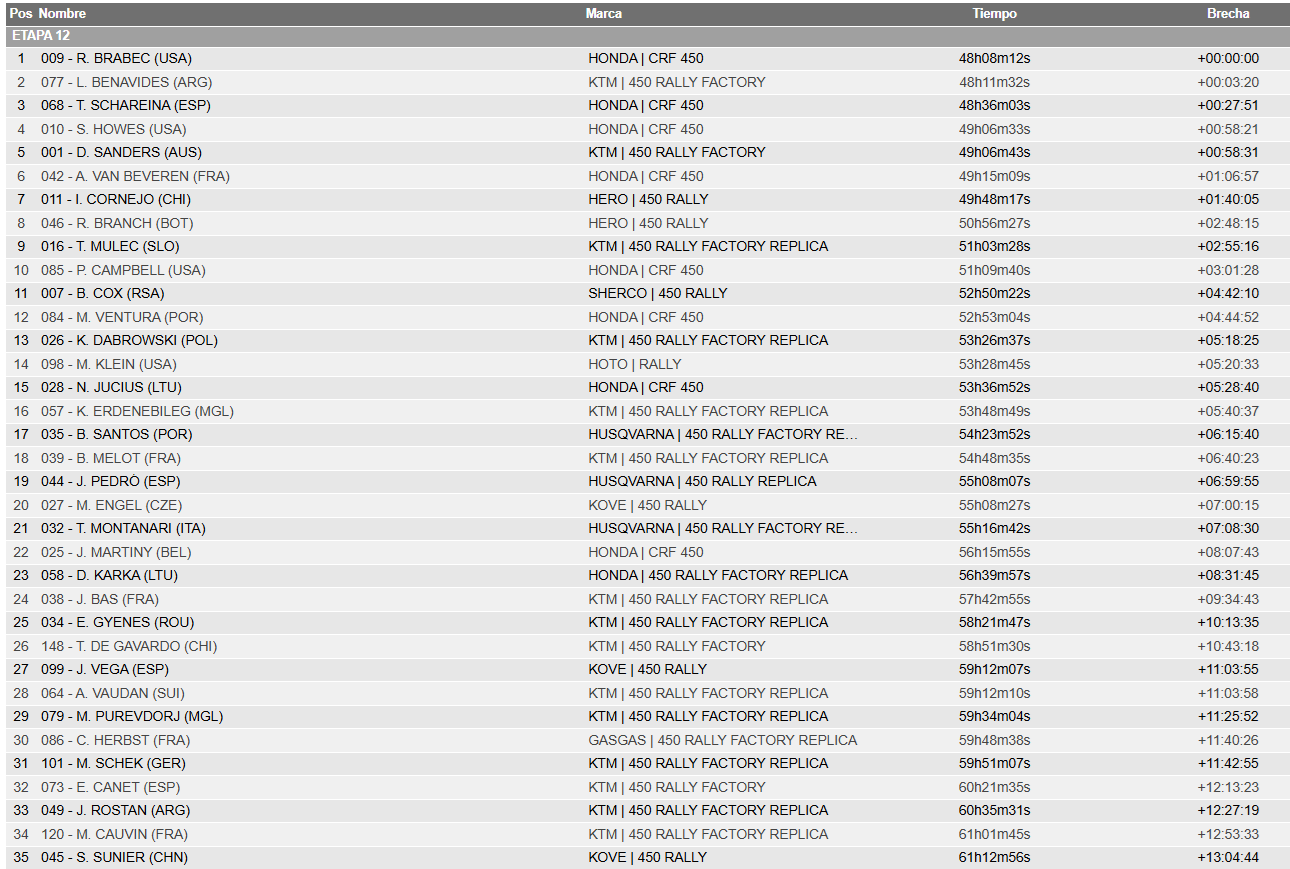1290x869 pixels.
Task: Select rider 045 - S. SUNIER (CHN)
Action: 114,857
